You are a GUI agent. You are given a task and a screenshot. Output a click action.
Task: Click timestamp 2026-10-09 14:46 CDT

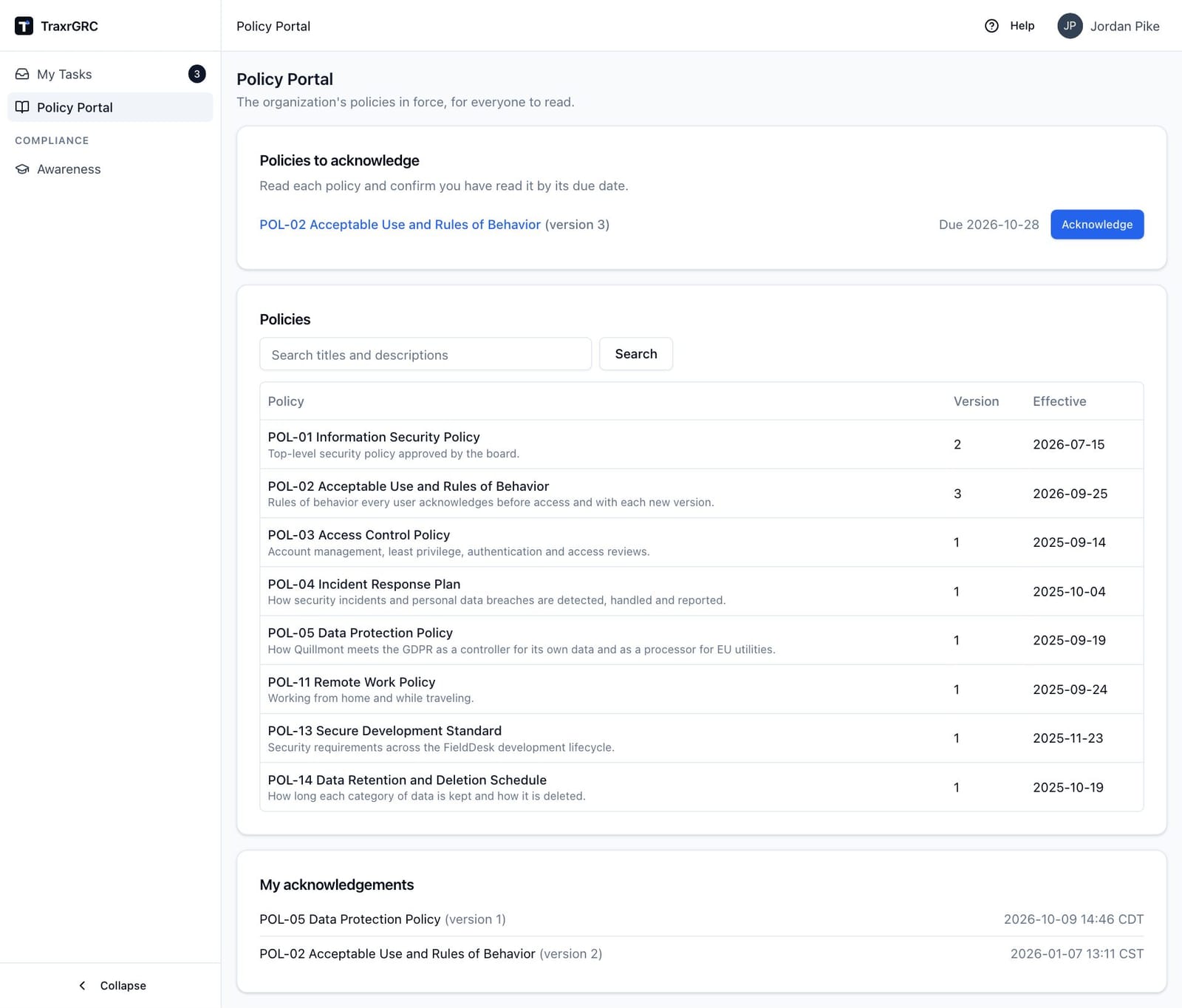[x=1073, y=919]
